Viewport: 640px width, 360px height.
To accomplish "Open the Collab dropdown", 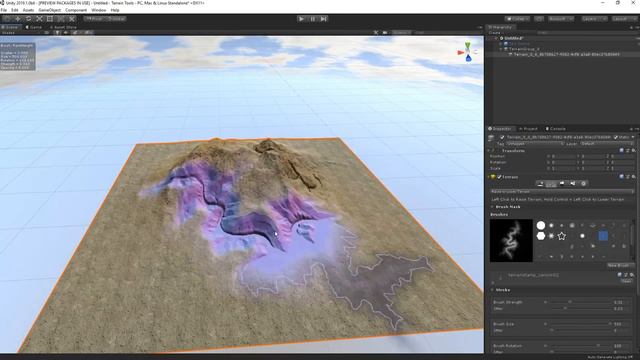I will click(517, 19).
